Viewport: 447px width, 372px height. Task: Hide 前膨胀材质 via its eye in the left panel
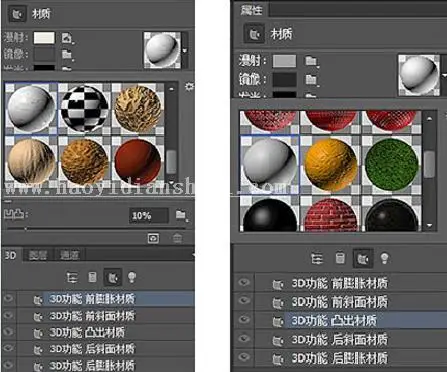pyautogui.click(x=8, y=298)
